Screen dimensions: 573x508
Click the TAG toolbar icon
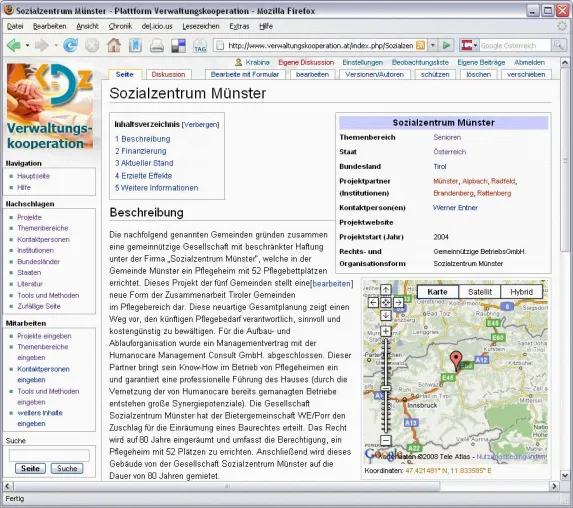200,46
